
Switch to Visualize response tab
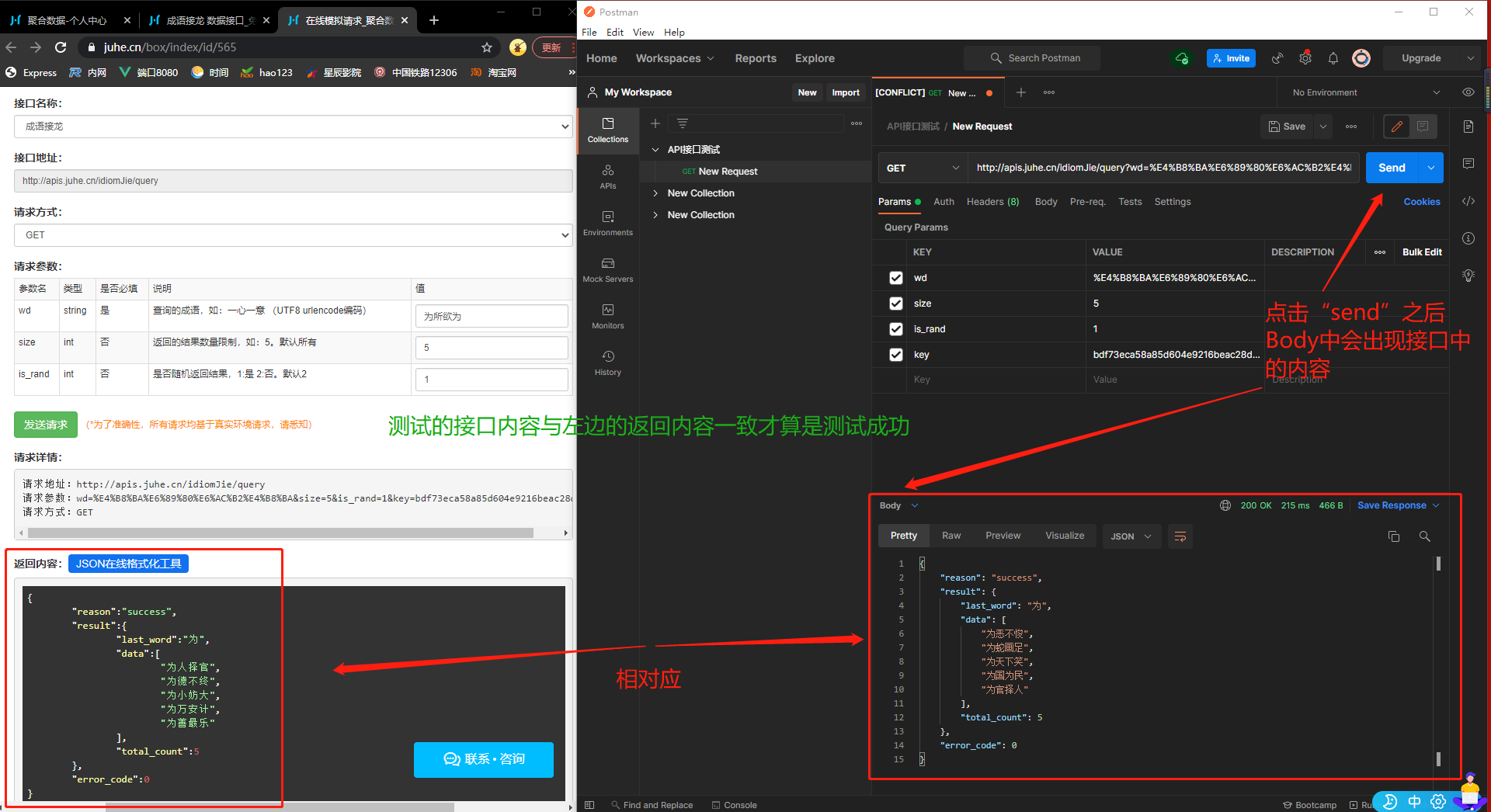1065,536
